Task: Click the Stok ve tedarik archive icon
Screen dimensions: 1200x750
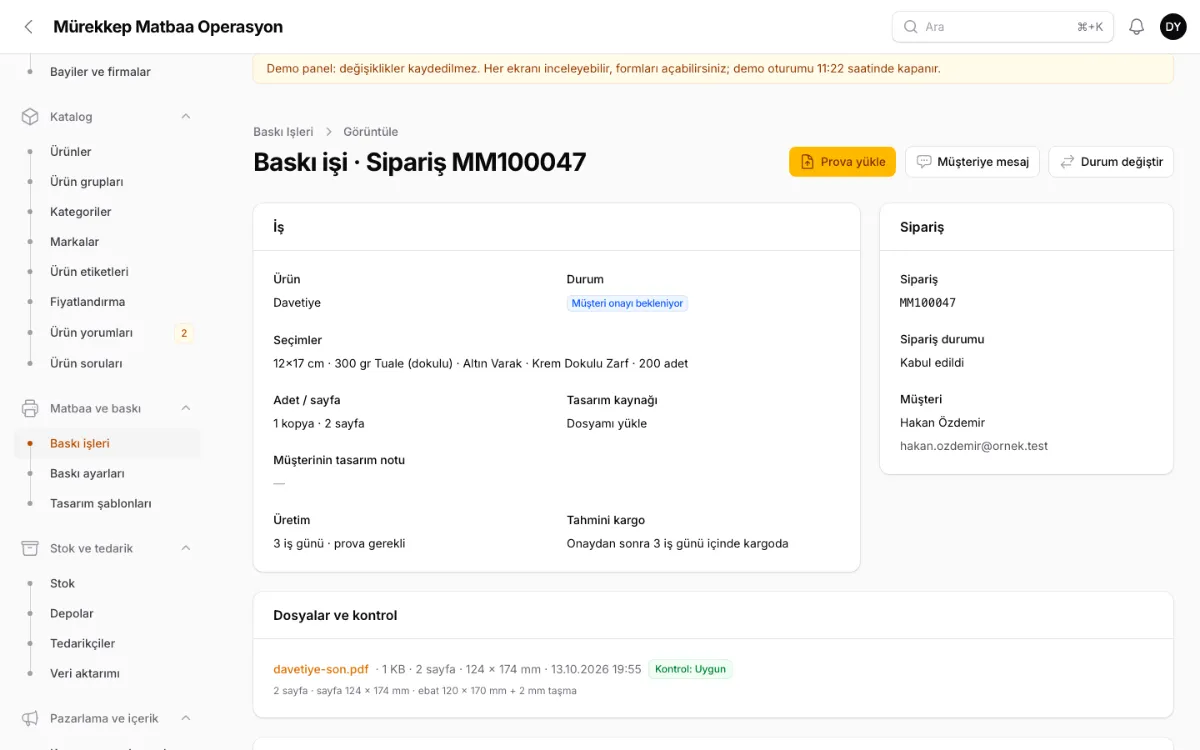Action: pos(30,548)
